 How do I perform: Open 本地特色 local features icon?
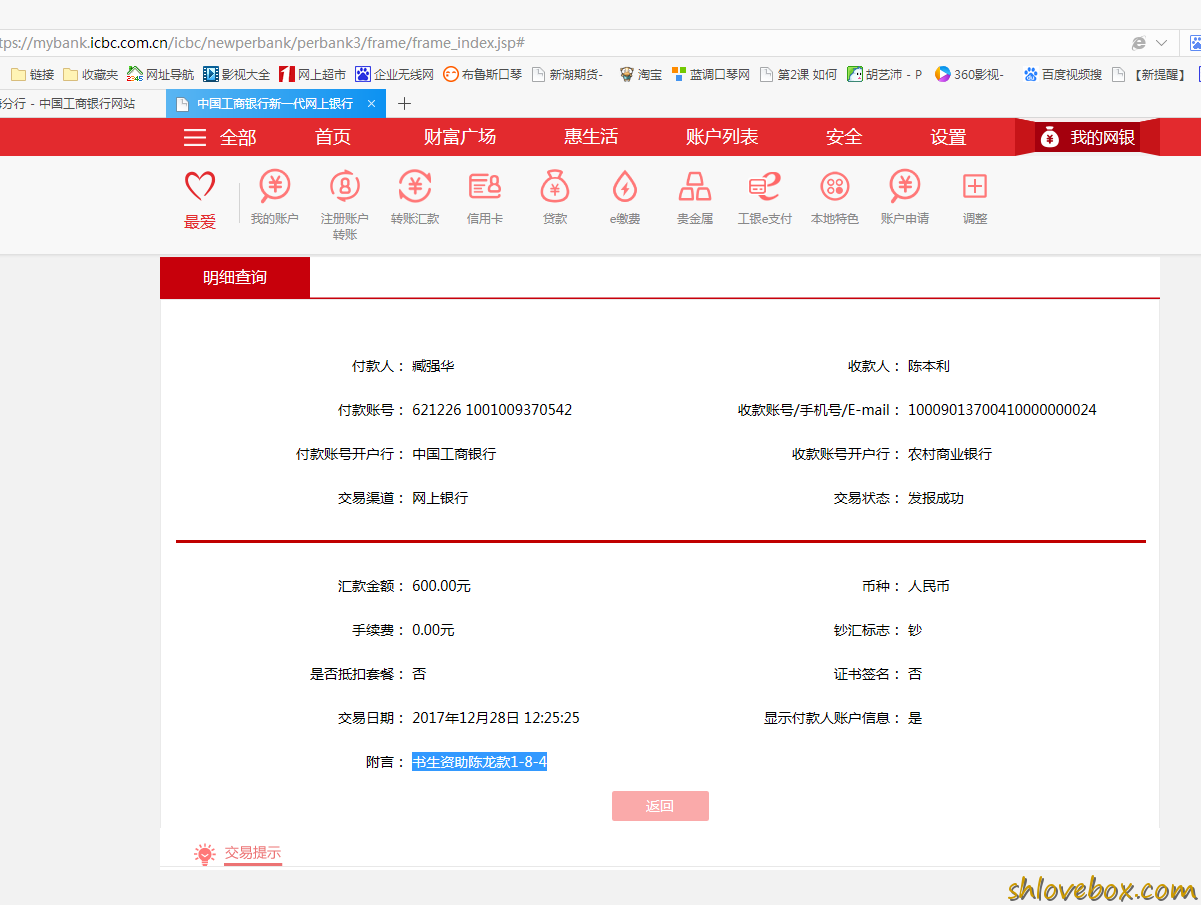pos(835,197)
